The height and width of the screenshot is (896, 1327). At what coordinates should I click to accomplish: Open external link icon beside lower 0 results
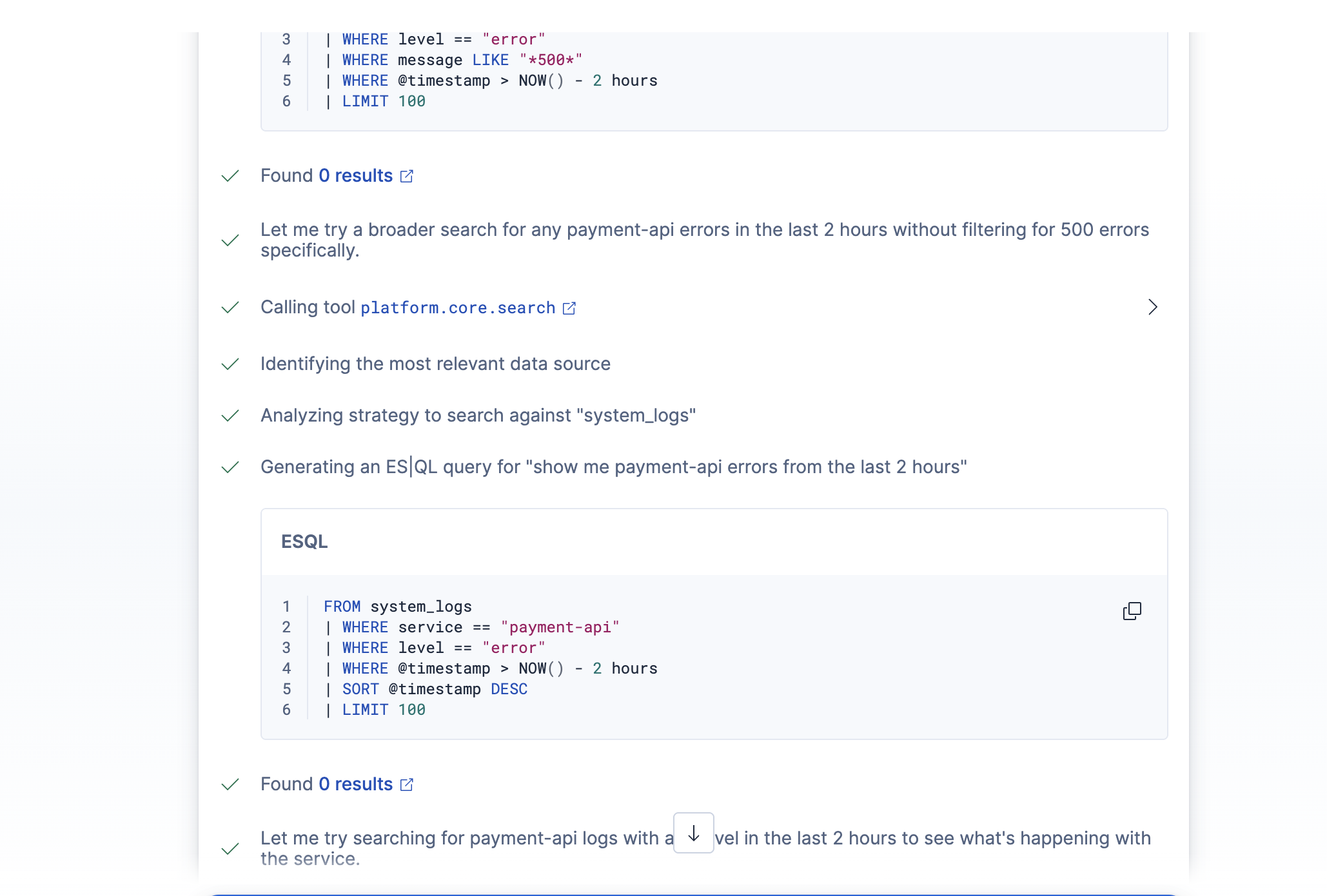[407, 784]
